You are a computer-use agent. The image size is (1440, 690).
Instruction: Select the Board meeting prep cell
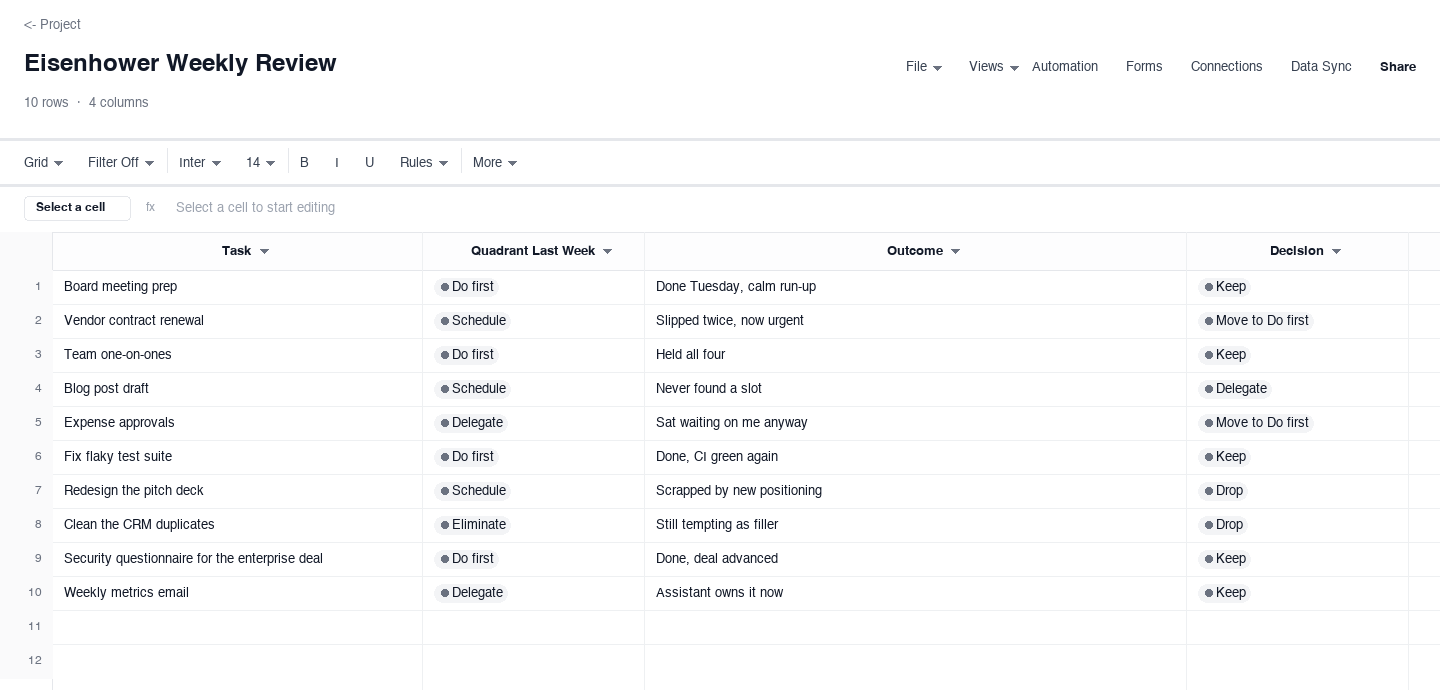point(237,287)
